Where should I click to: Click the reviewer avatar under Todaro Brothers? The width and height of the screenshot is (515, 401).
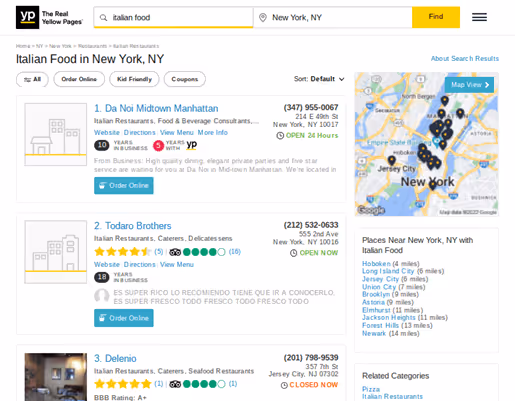click(x=102, y=295)
